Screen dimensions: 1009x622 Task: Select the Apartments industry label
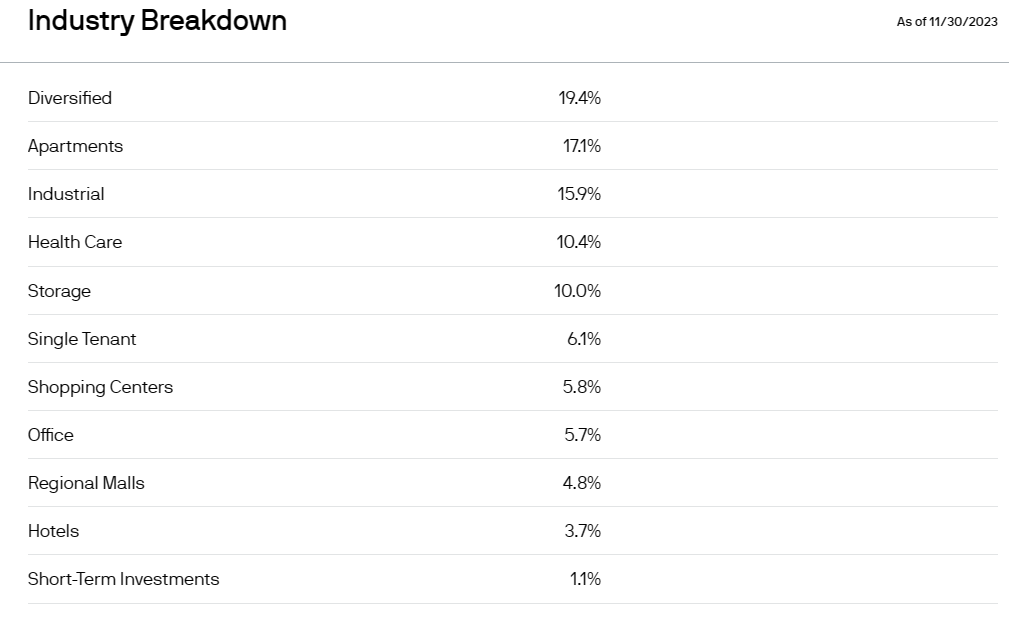[x=75, y=146]
